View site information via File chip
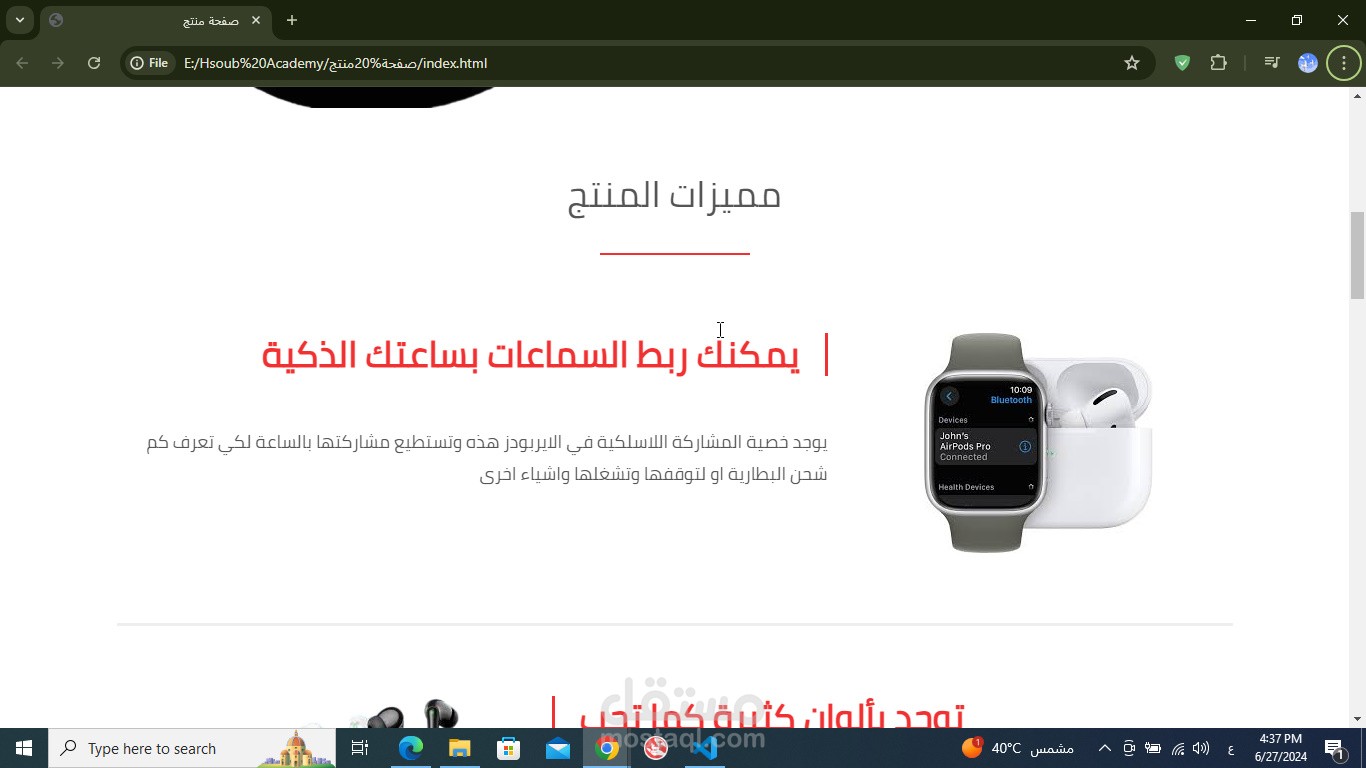 150,63
